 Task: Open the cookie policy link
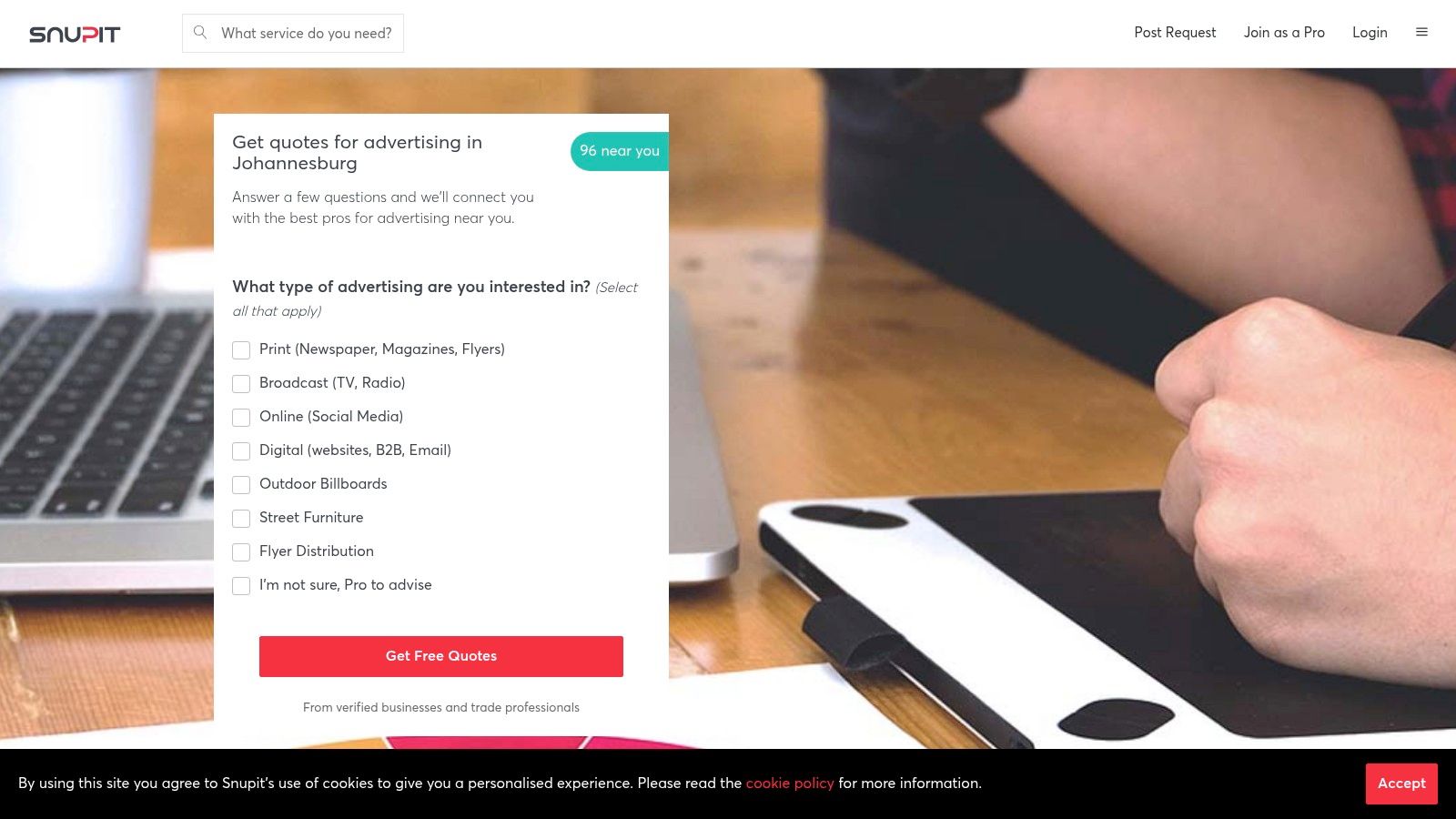[790, 783]
